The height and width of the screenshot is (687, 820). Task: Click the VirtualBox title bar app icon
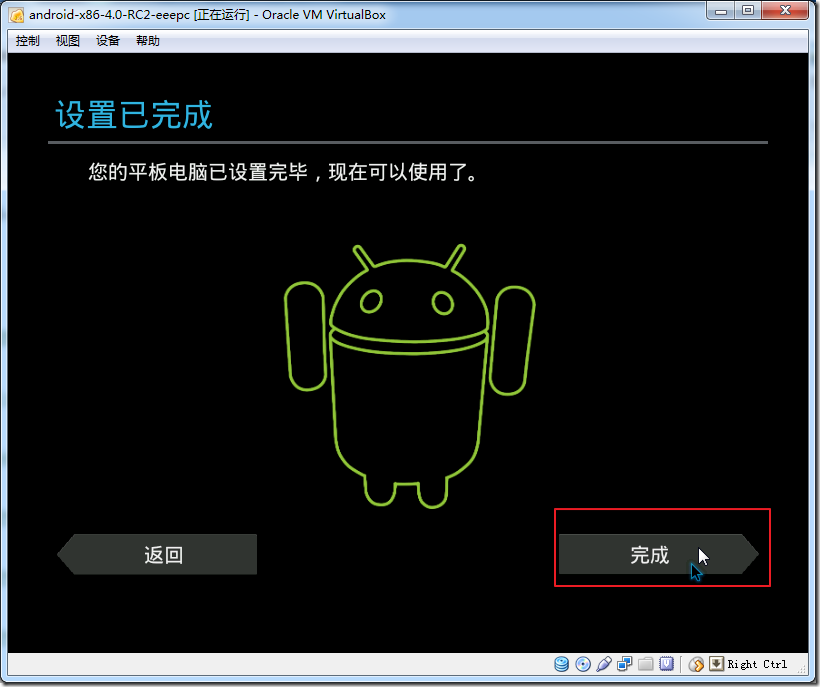pos(17,15)
